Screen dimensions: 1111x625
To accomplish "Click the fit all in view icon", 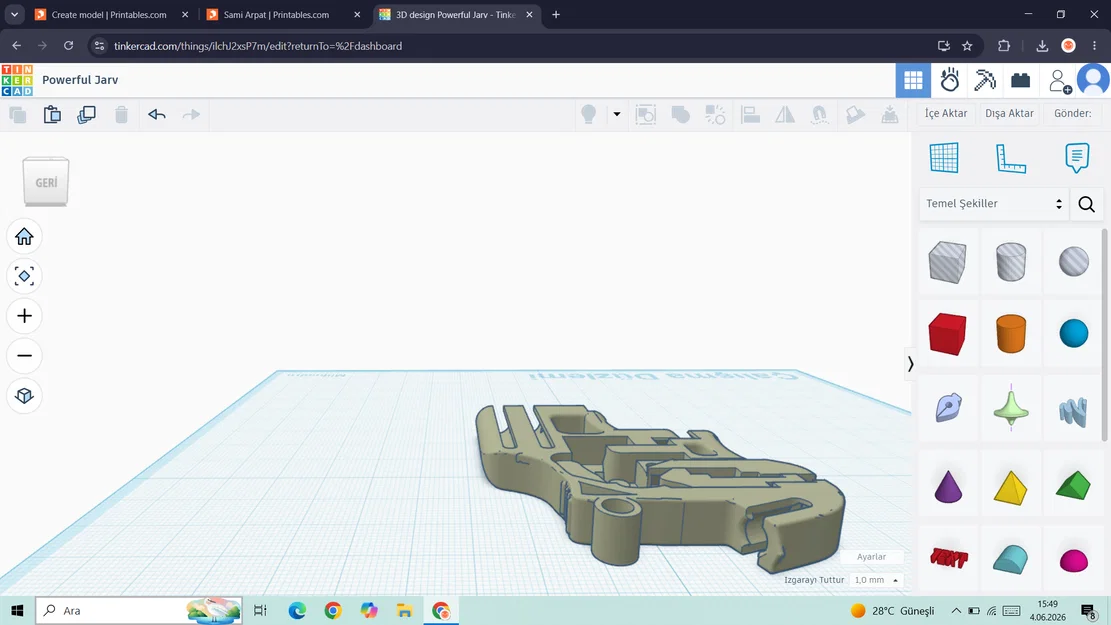I will tap(24, 276).
